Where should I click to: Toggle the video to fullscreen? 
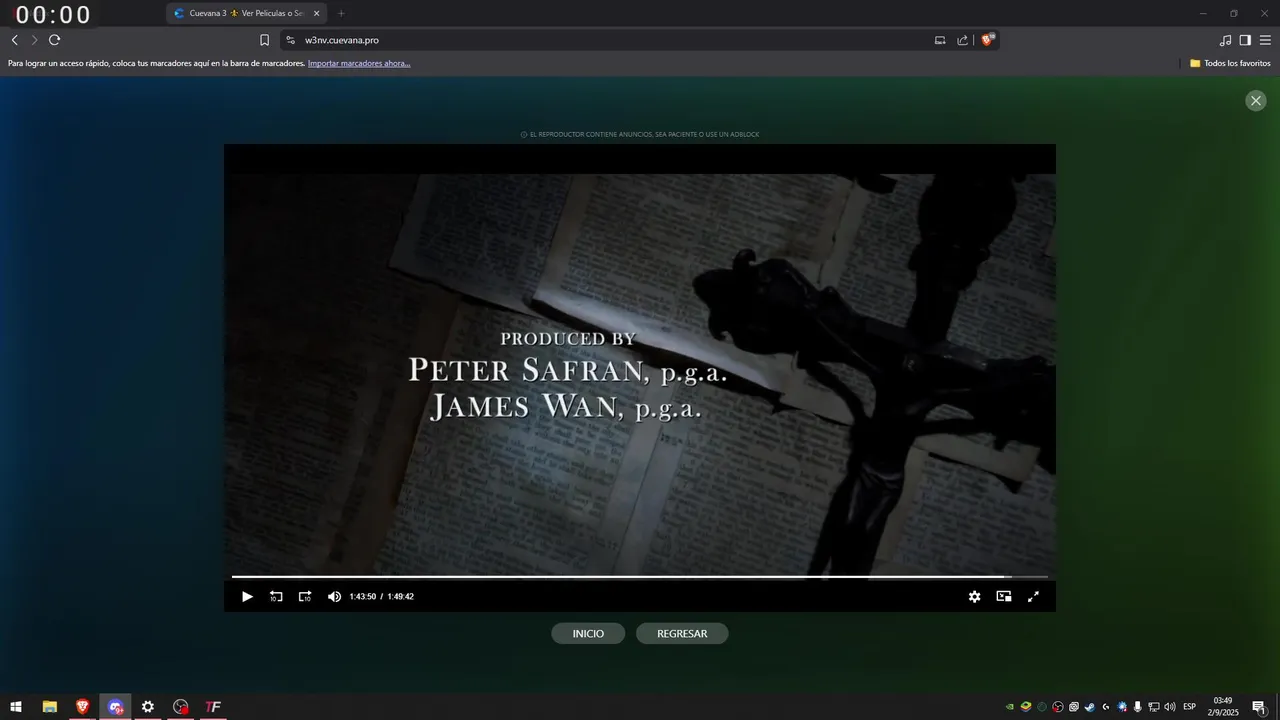tap(1033, 596)
